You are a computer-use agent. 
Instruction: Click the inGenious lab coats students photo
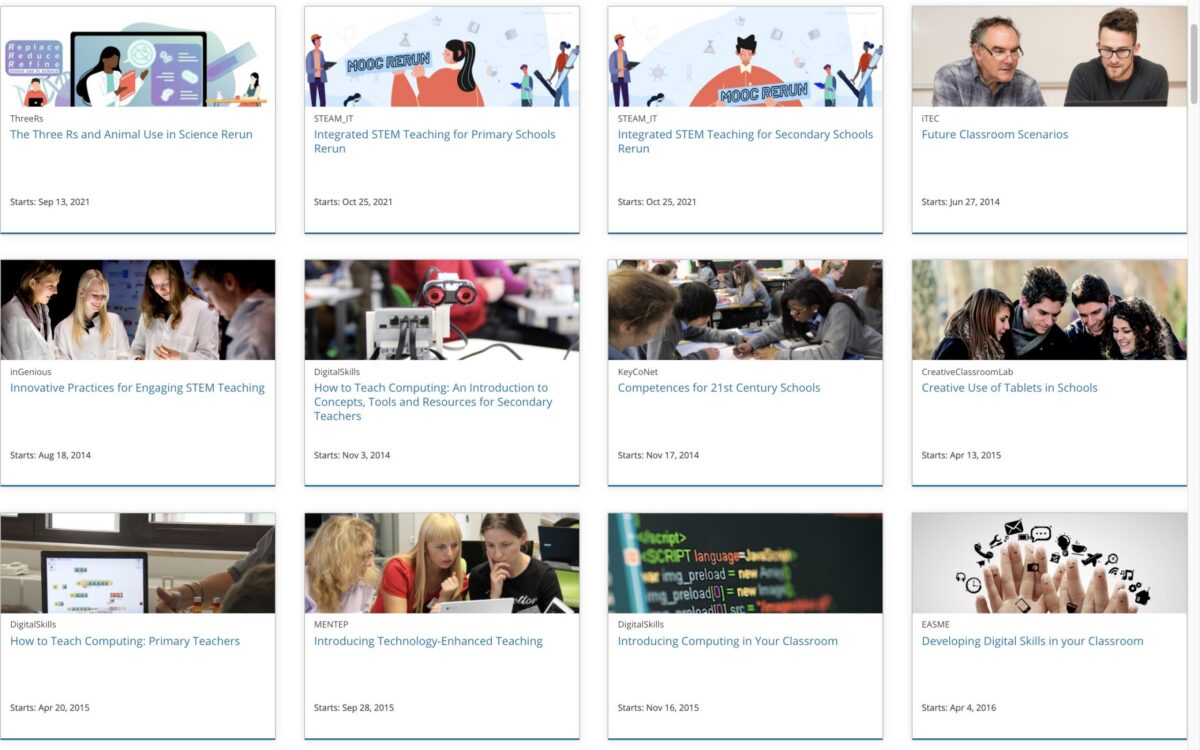[x=138, y=310]
